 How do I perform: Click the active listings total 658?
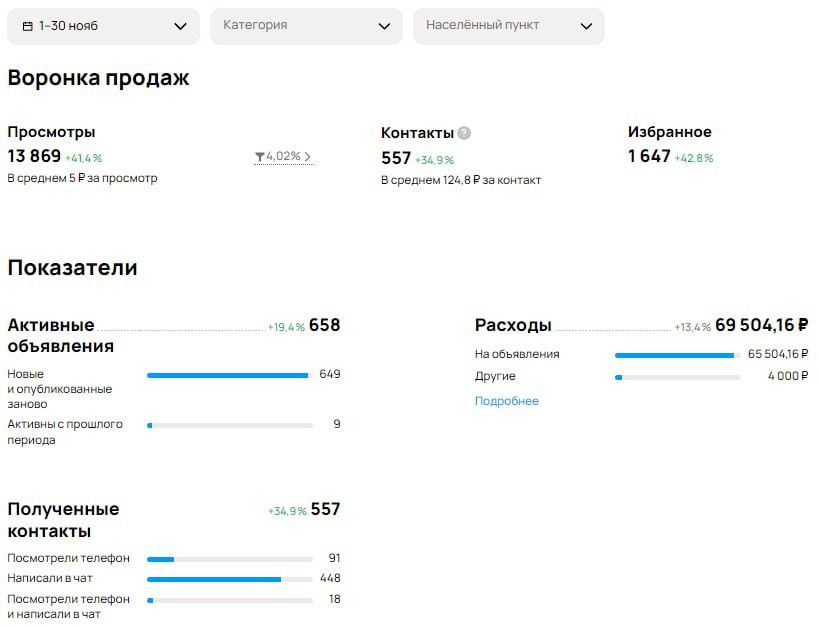[x=324, y=325]
